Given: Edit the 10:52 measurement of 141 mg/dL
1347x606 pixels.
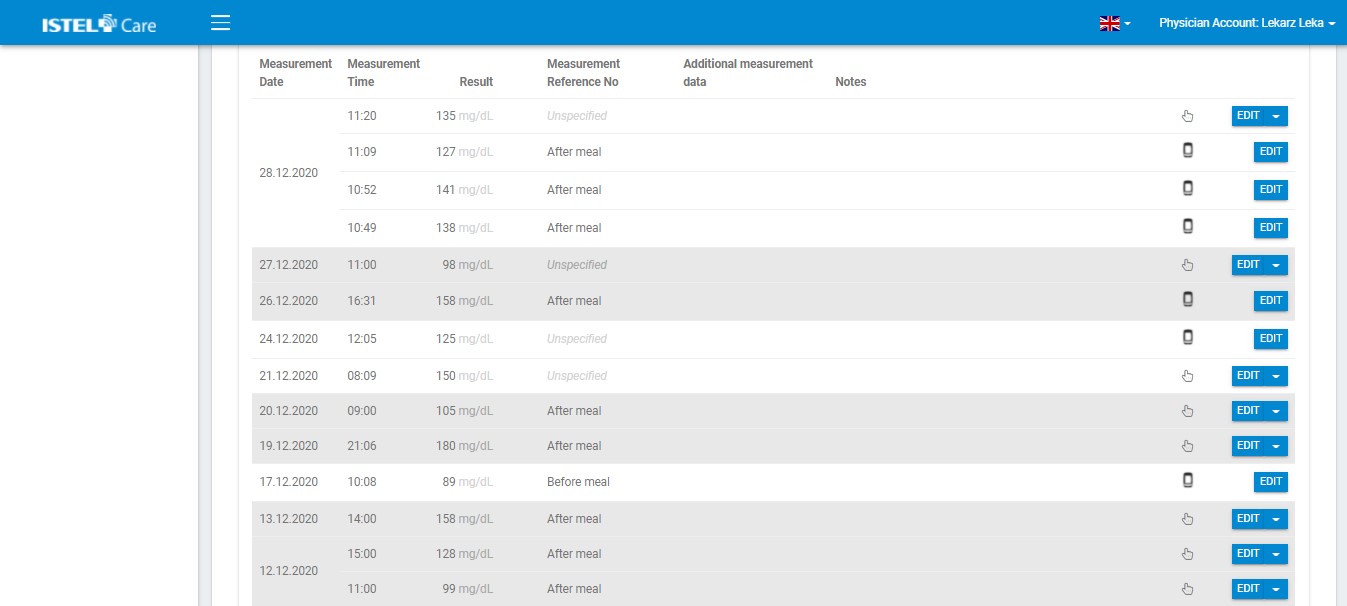Looking at the screenshot, I should pyautogui.click(x=1271, y=190).
